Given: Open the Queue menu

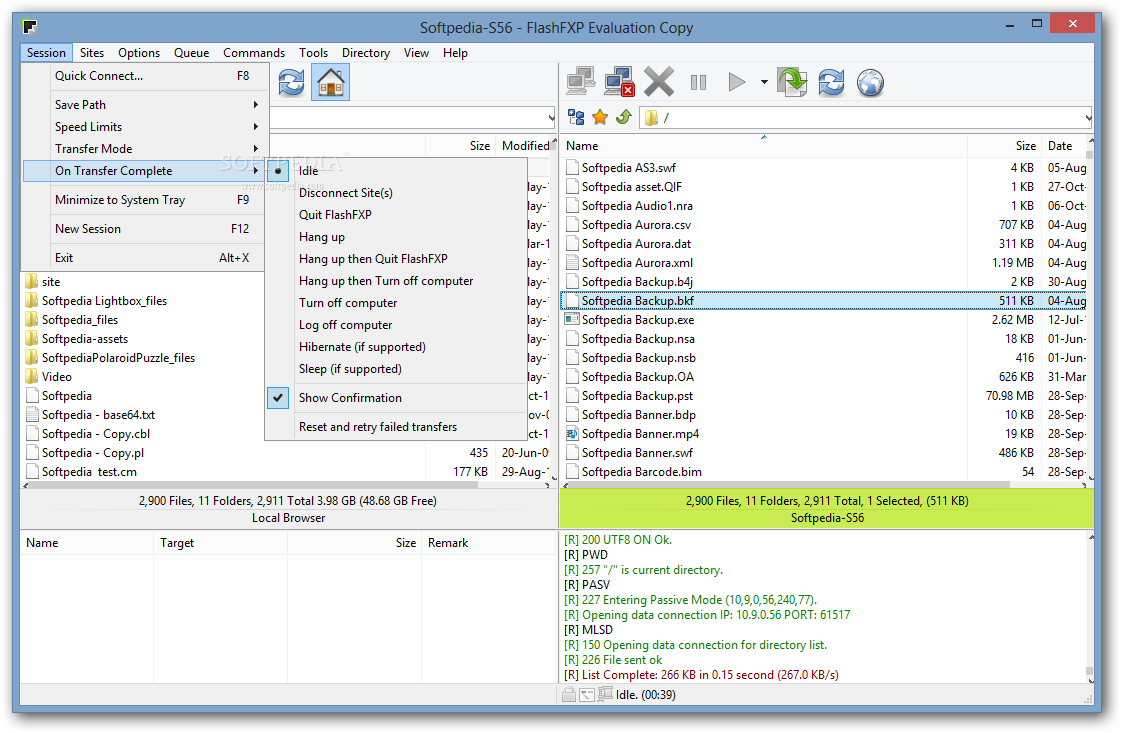Looking at the screenshot, I should point(191,52).
